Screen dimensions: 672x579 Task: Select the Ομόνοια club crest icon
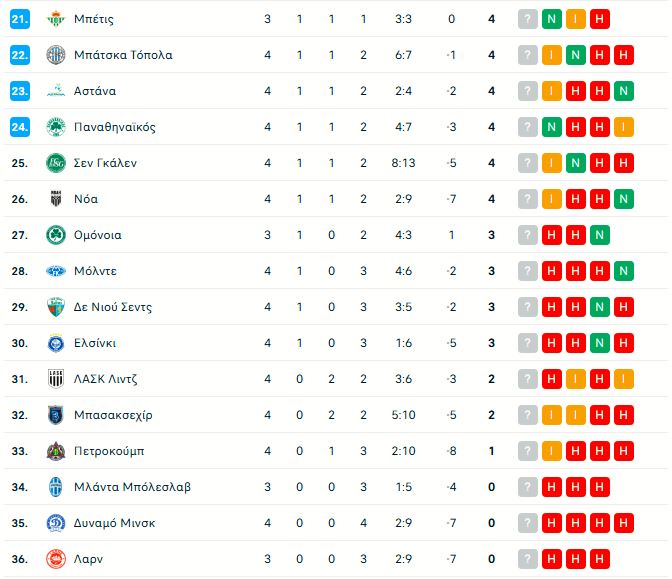[56, 235]
